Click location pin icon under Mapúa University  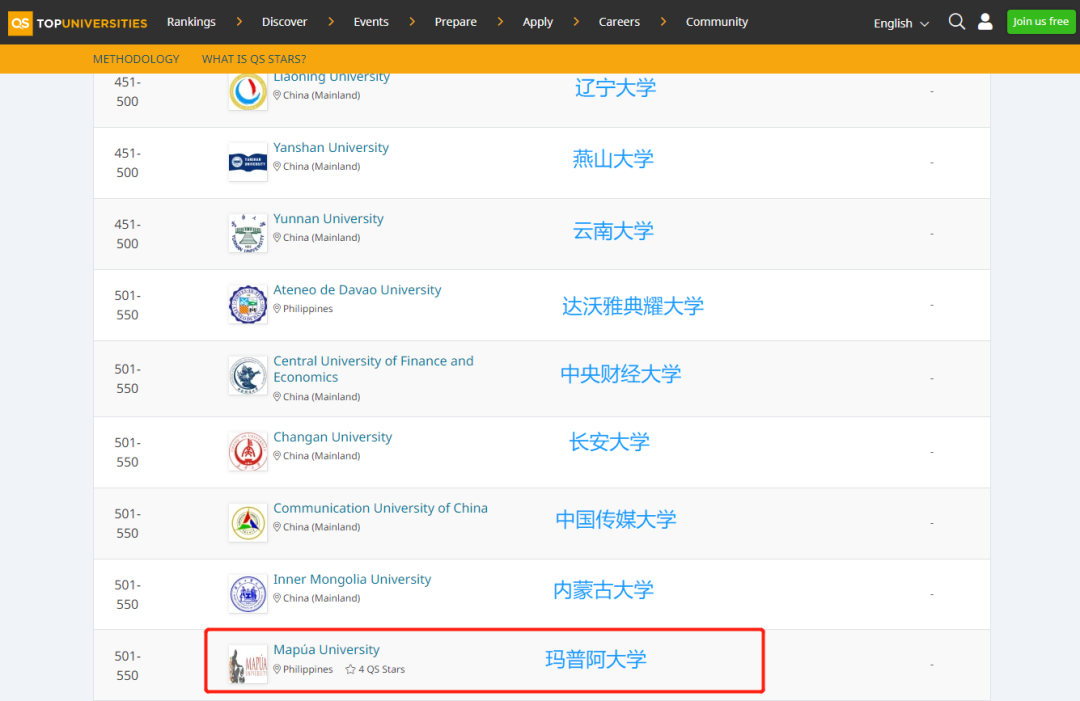(277, 669)
